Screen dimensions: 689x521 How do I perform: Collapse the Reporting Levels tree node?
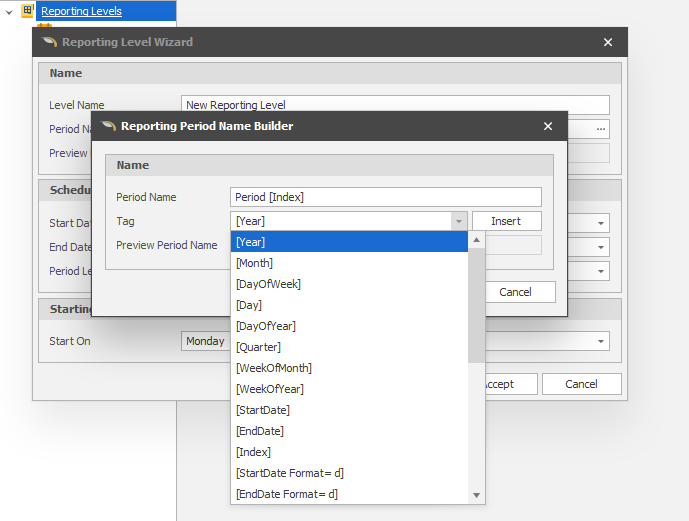tap(10, 11)
